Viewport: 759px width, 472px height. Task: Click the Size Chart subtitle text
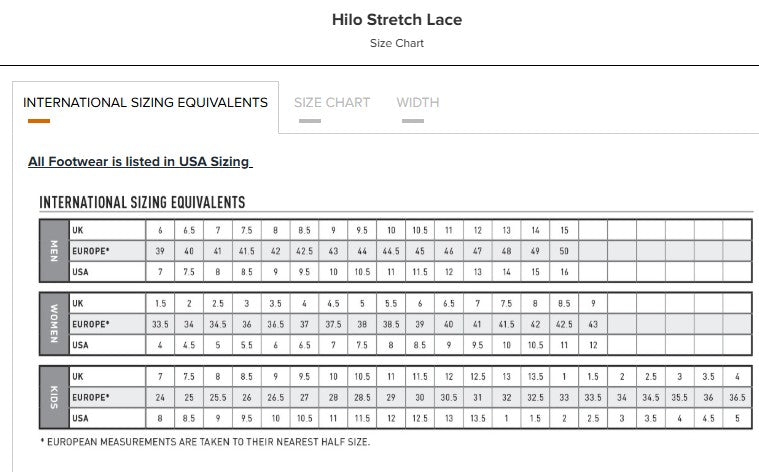(x=397, y=43)
